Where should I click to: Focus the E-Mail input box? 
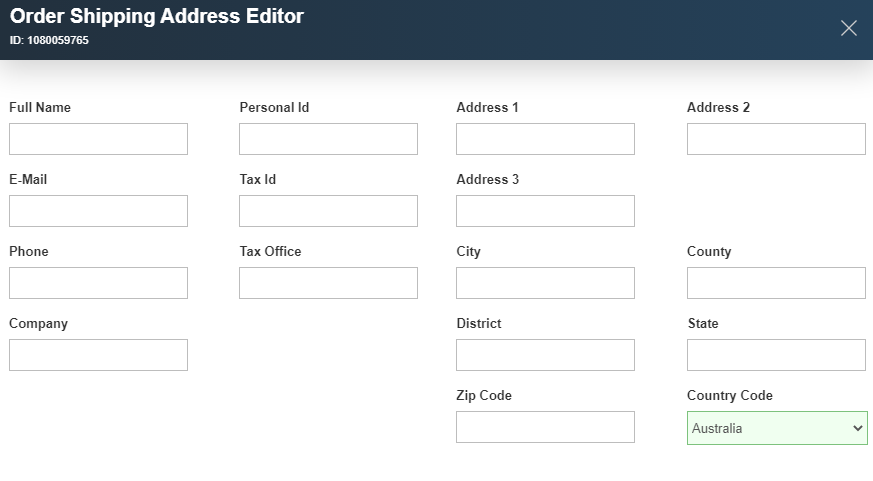99,211
